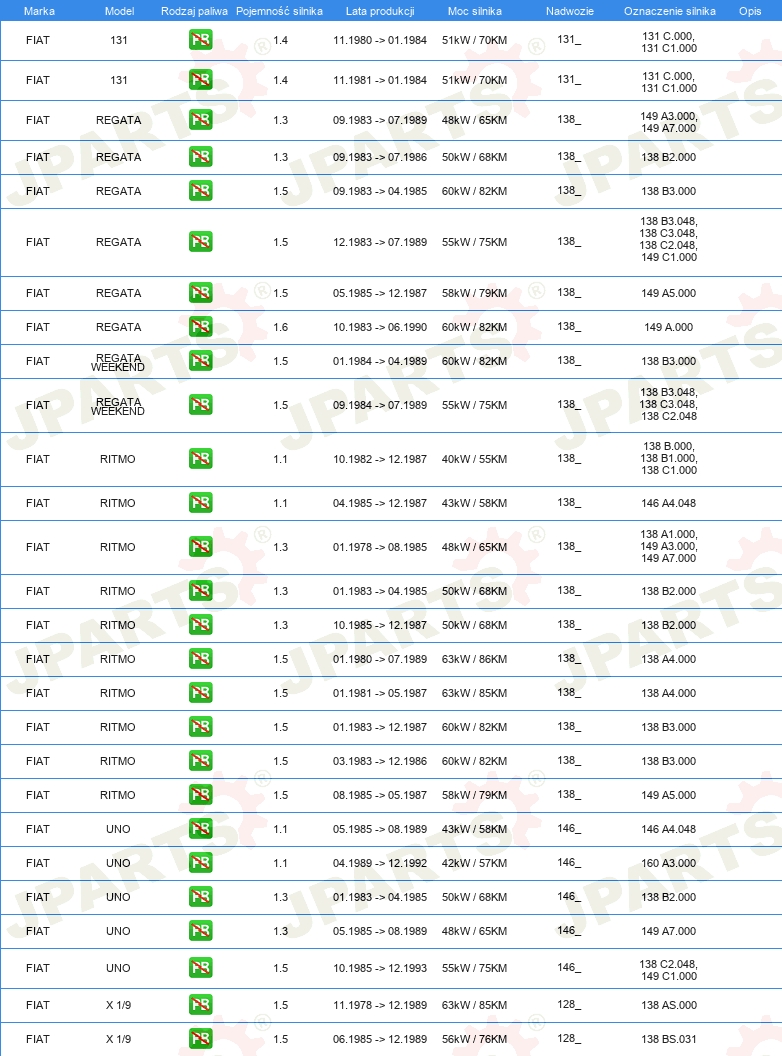The width and height of the screenshot is (782, 1056).
Task: Click the Moc silnika column header
Action: coord(475,11)
